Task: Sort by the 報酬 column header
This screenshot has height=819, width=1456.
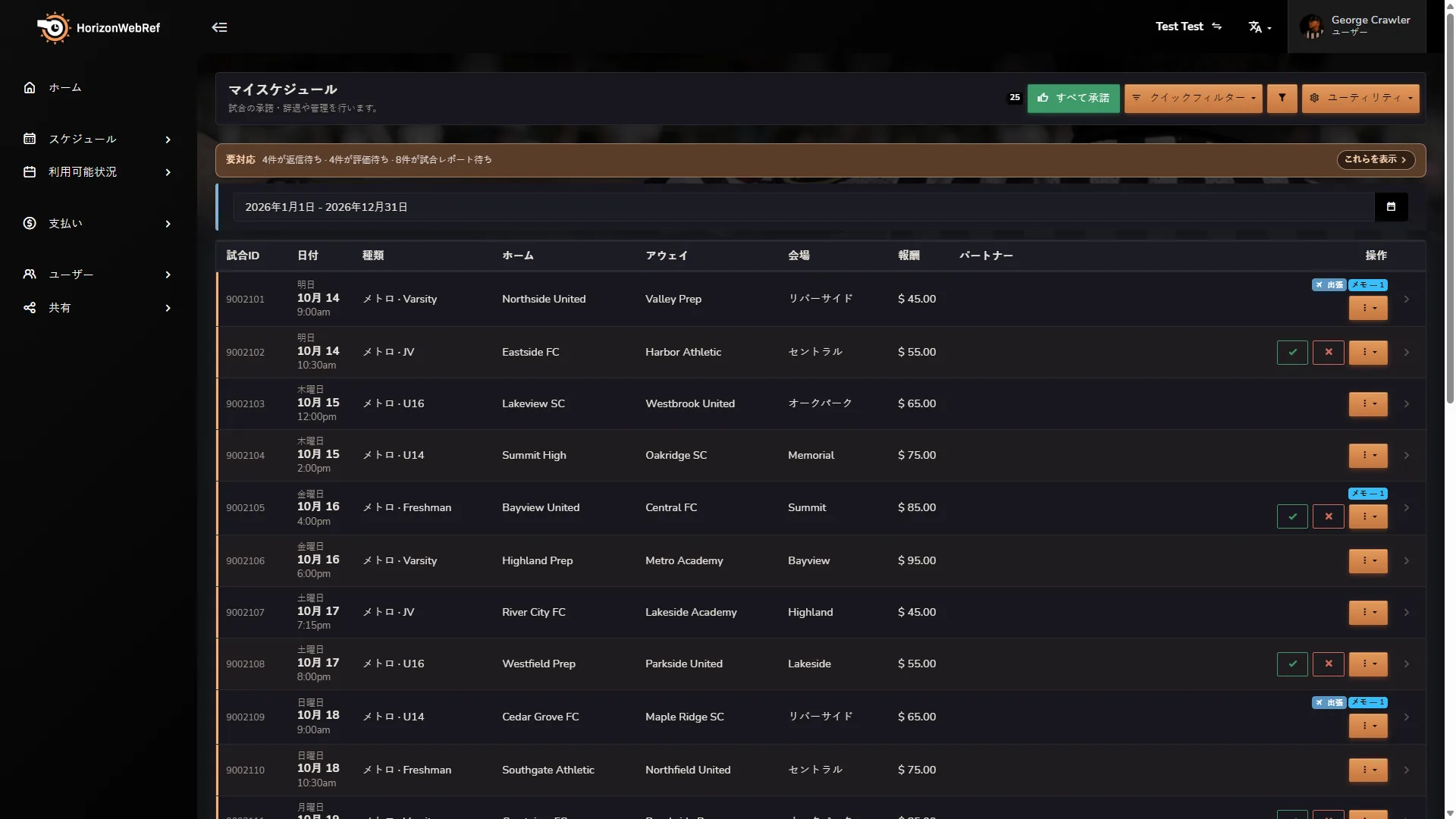Action: click(x=908, y=256)
